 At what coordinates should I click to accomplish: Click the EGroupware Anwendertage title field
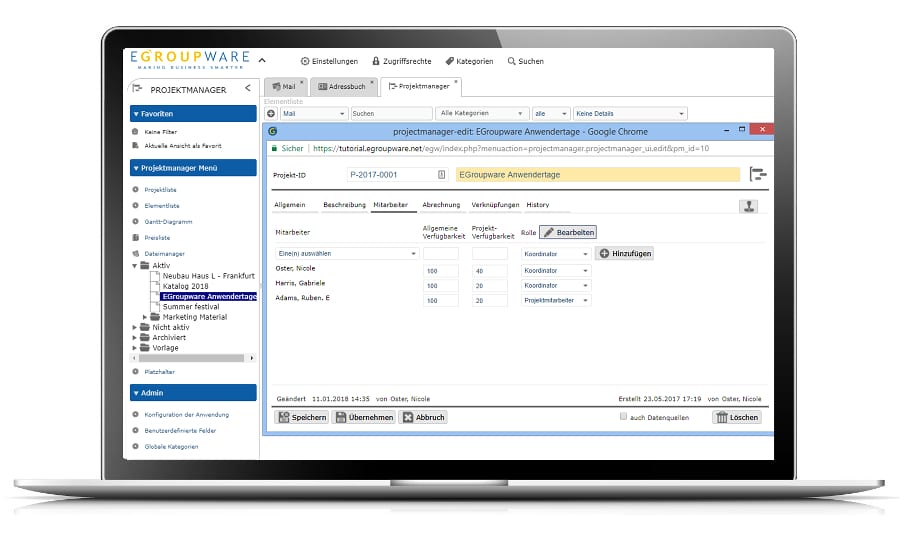pyautogui.click(x=598, y=175)
